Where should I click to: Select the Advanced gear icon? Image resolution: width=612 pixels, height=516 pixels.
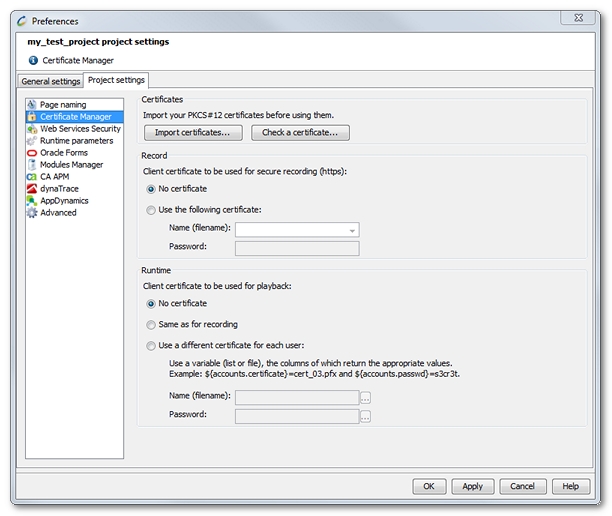[x=32, y=213]
